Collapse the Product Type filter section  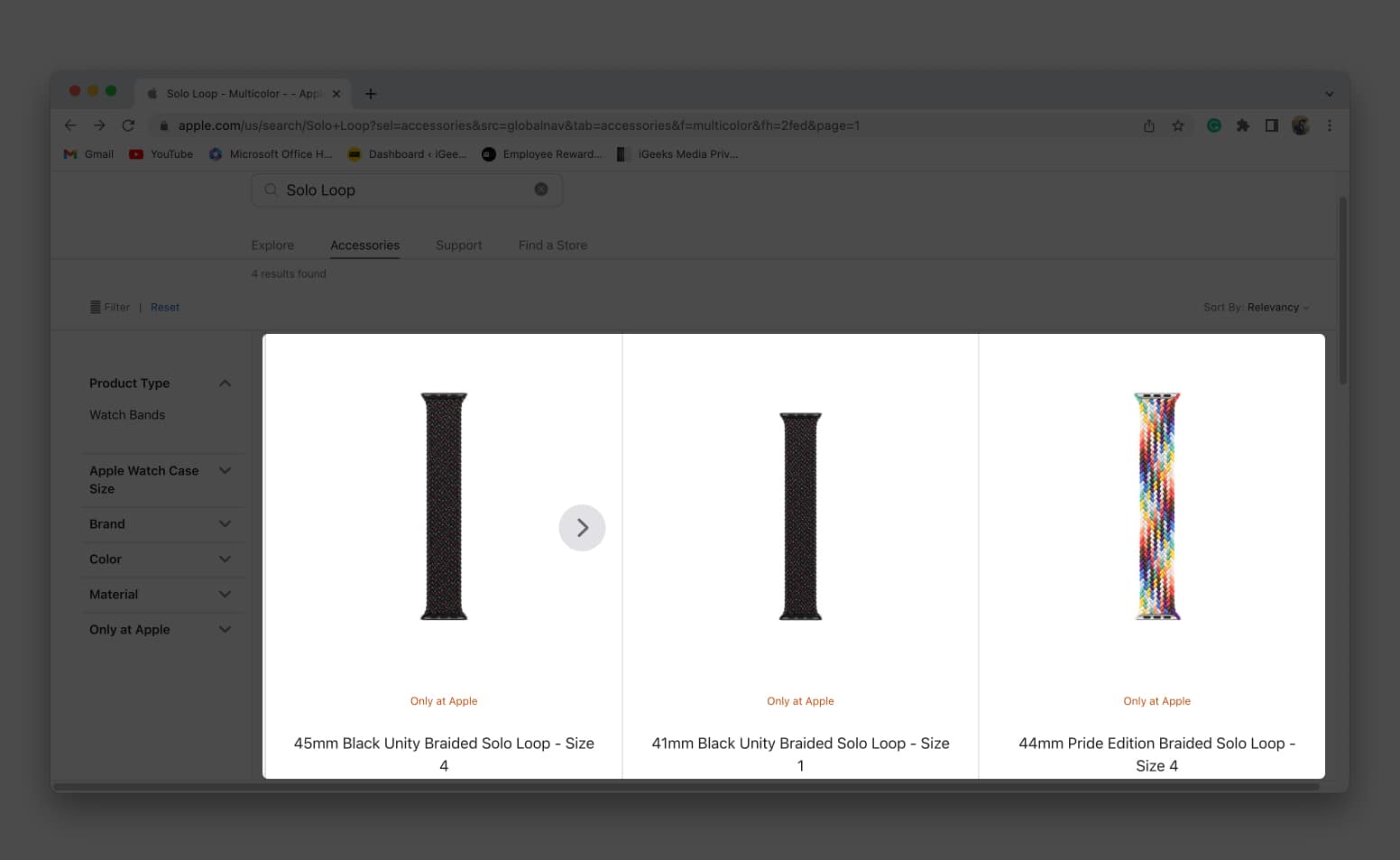(x=226, y=384)
